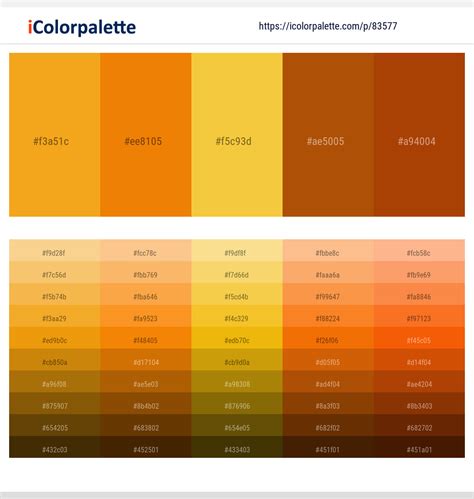Select the #683802 shade cell
This screenshot has width=474, height=499.
click(146, 425)
